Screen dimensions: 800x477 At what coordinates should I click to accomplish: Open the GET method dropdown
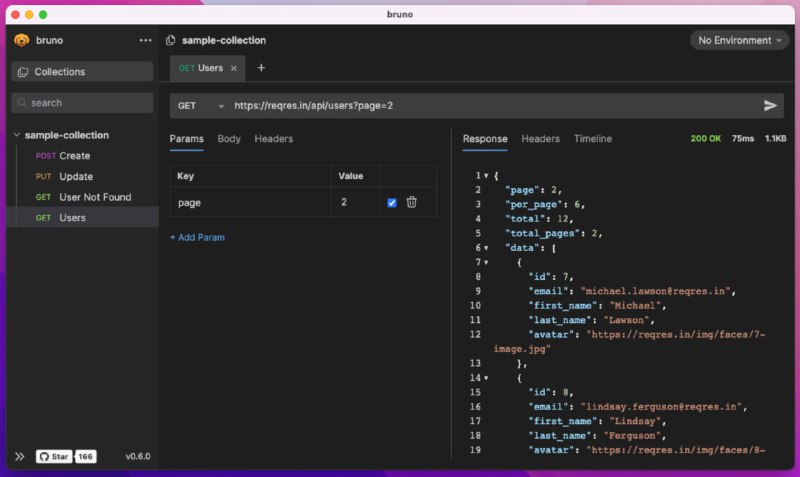[201, 106]
